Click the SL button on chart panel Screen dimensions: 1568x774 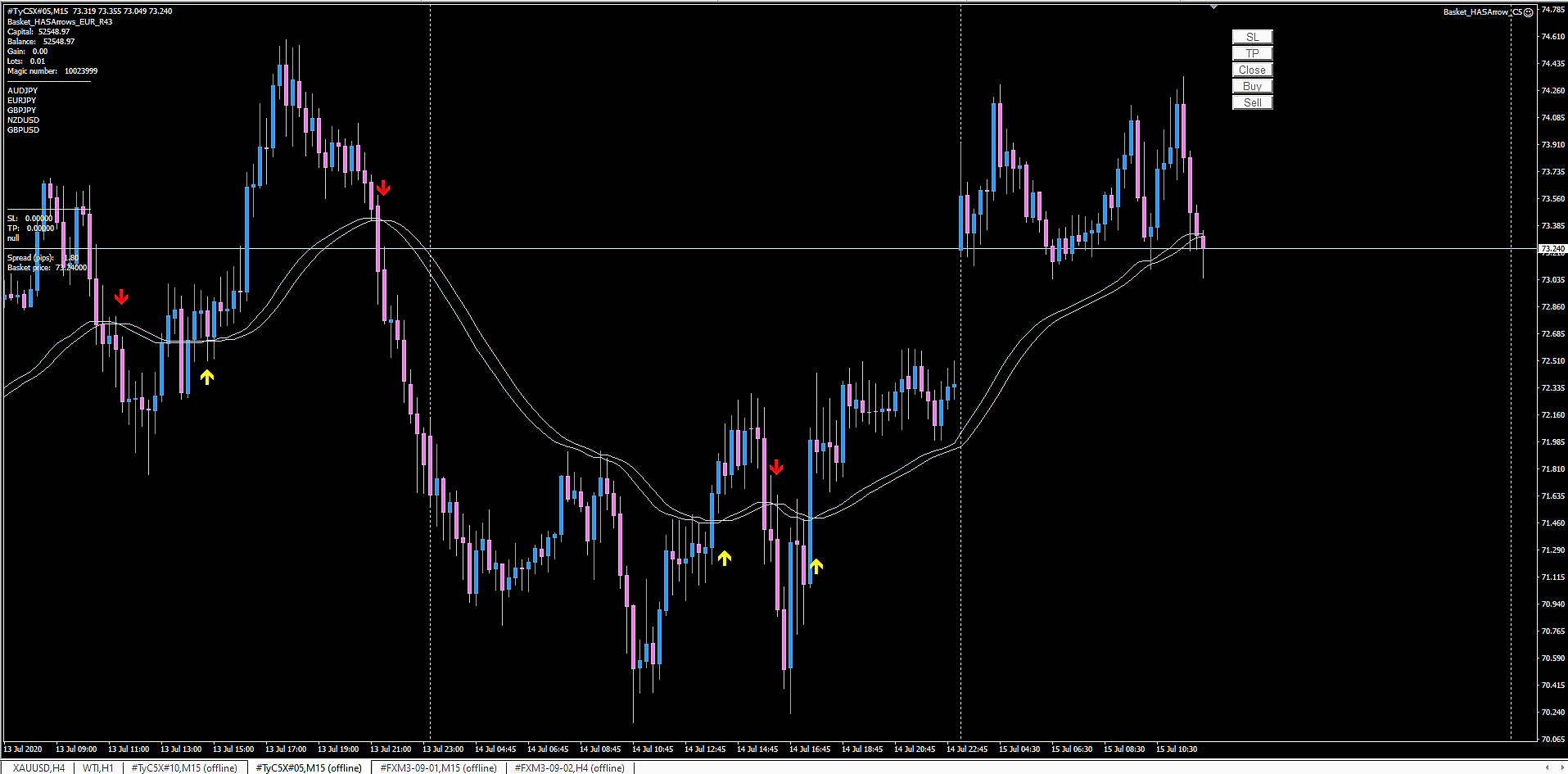pyautogui.click(x=1252, y=37)
